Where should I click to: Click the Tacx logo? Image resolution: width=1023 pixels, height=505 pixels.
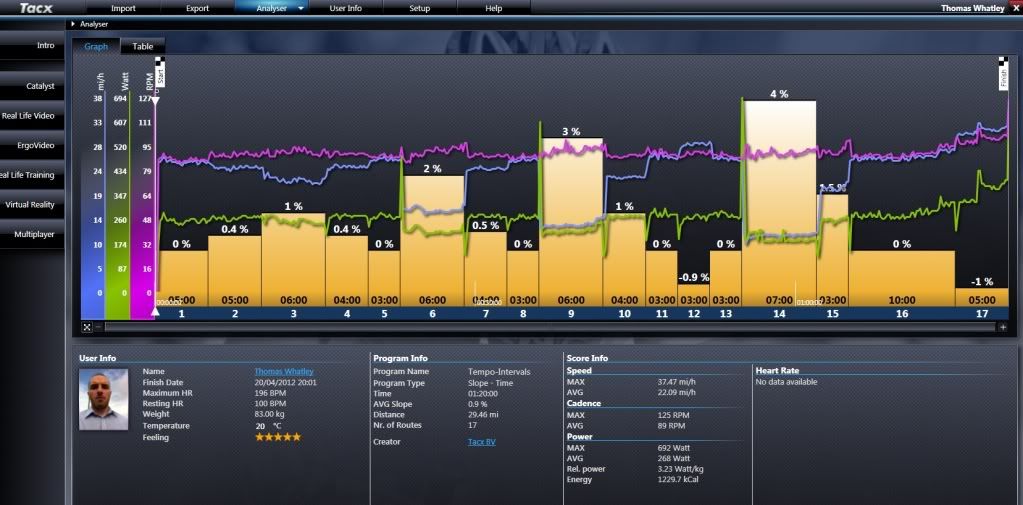(x=36, y=8)
